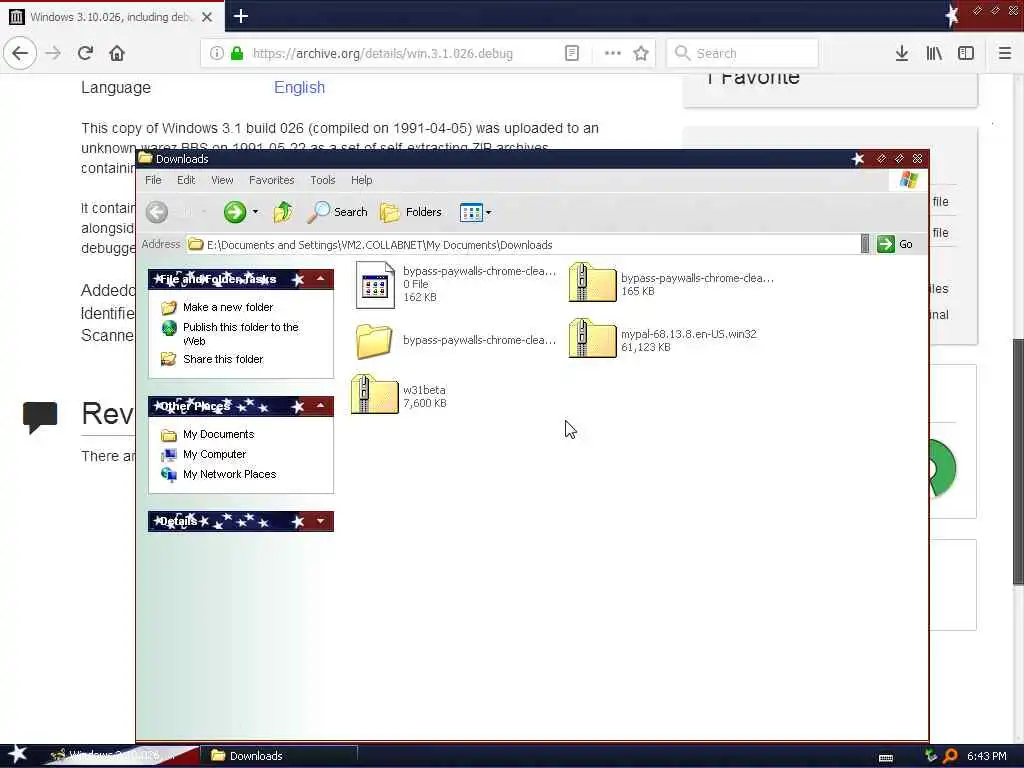Open the View menu

222,180
